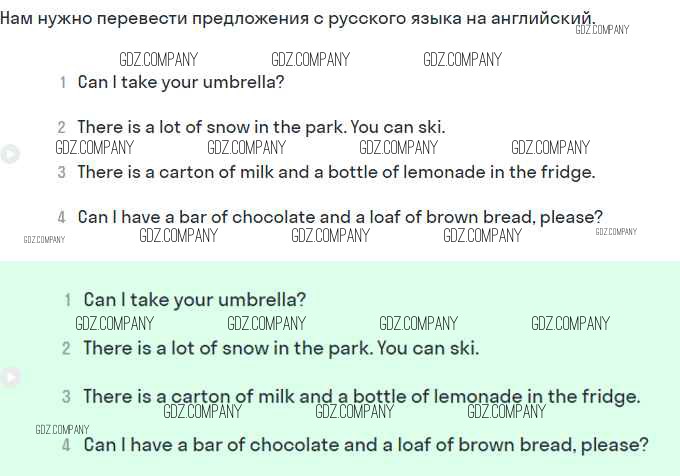The height and width of the screenshot is (476, 680).
Task: Click number 2 in the white section list
Action: (x=62, y=128)
